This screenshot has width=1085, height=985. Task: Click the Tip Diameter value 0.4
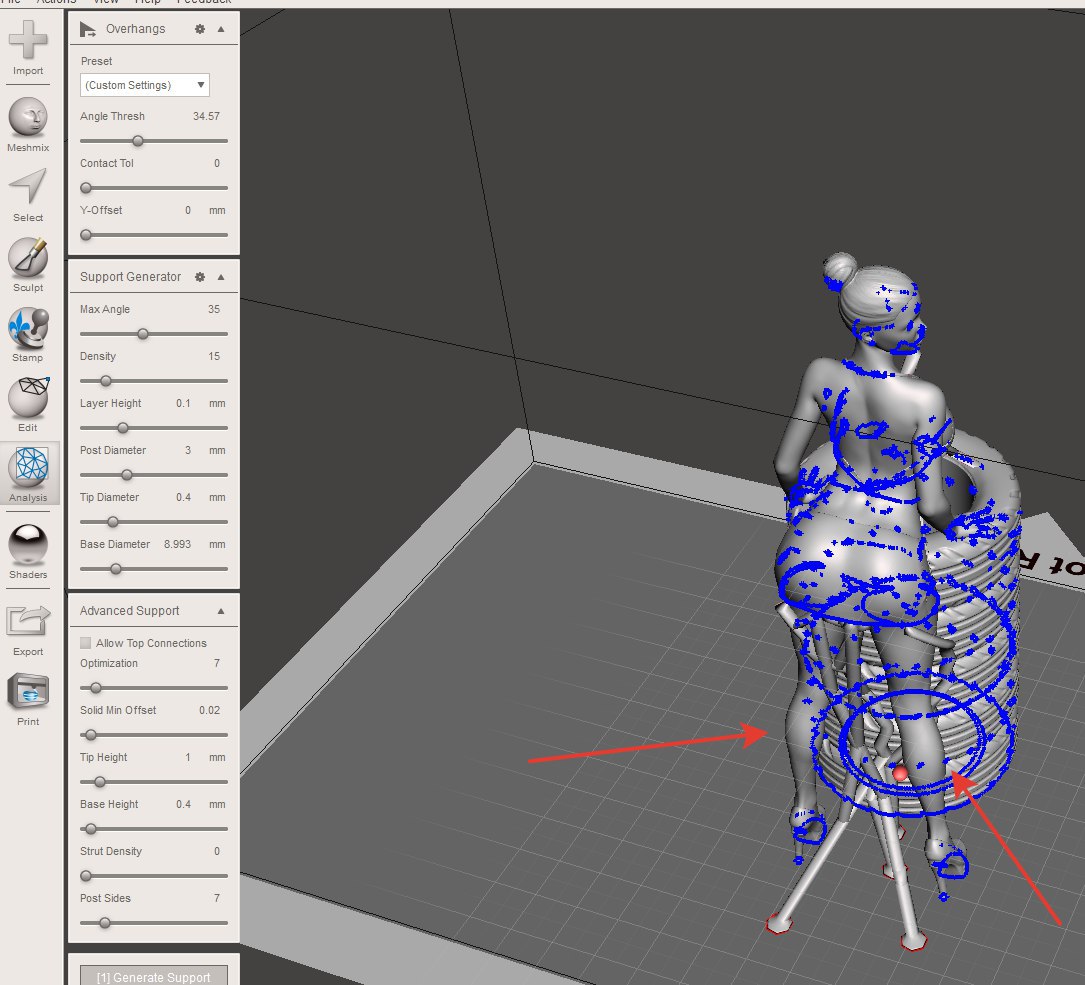pos(183,498)
